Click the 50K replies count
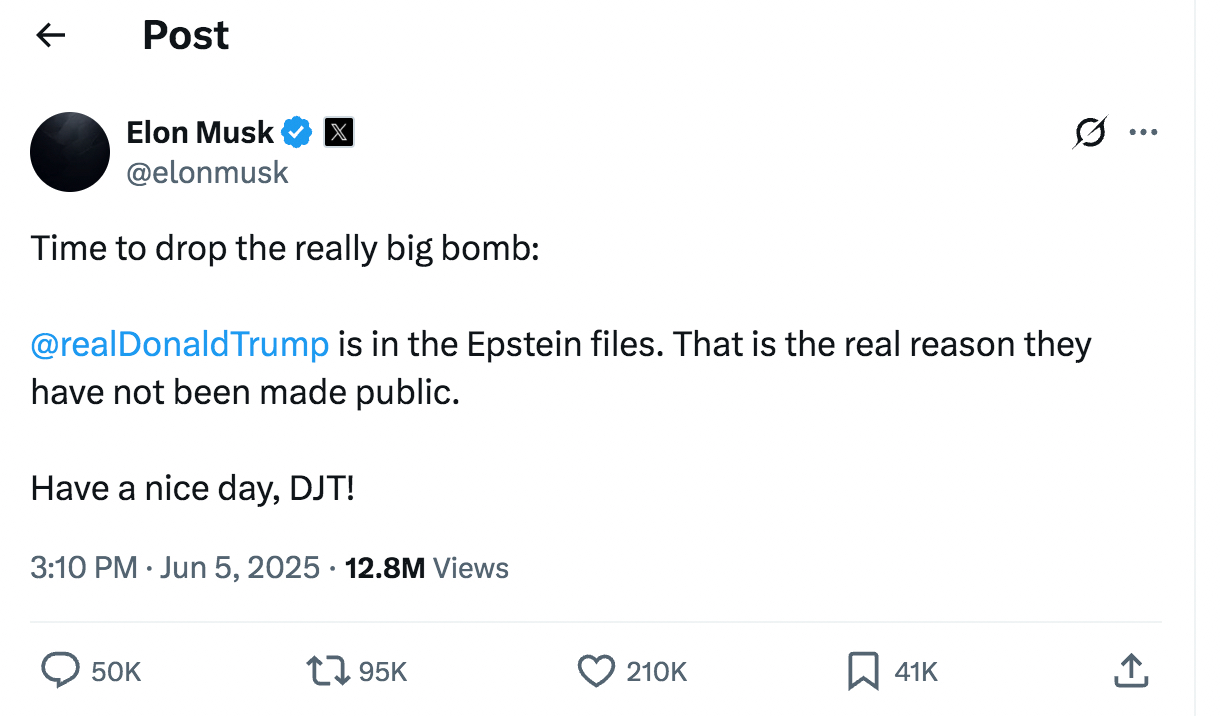Viewport: 1220px width, 716px height. pos(116,672)
